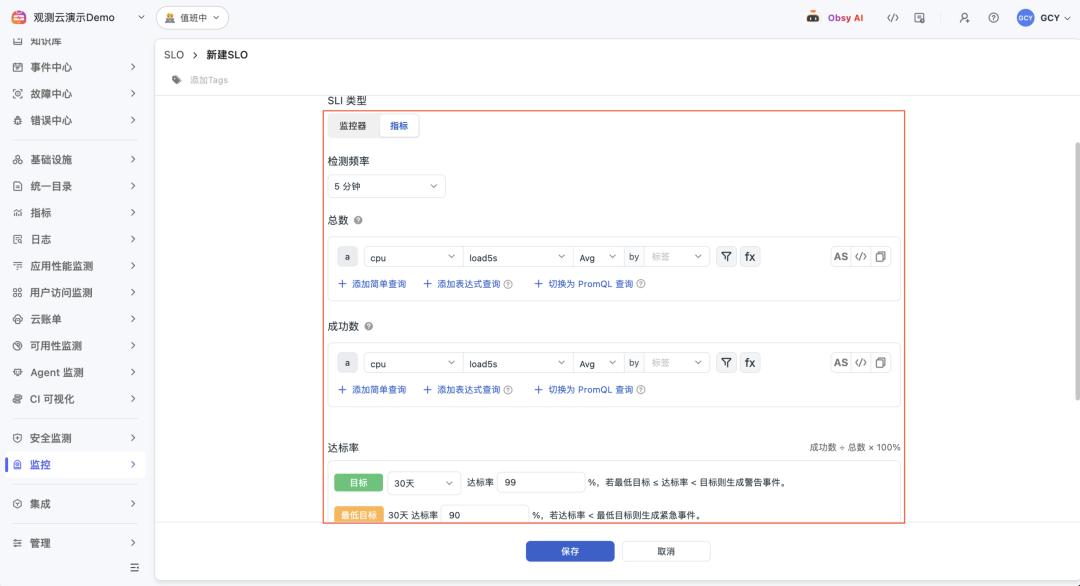This screenshot has width=1080, height=586.
Task: Click the invite user icon
Action: (964, 18)
